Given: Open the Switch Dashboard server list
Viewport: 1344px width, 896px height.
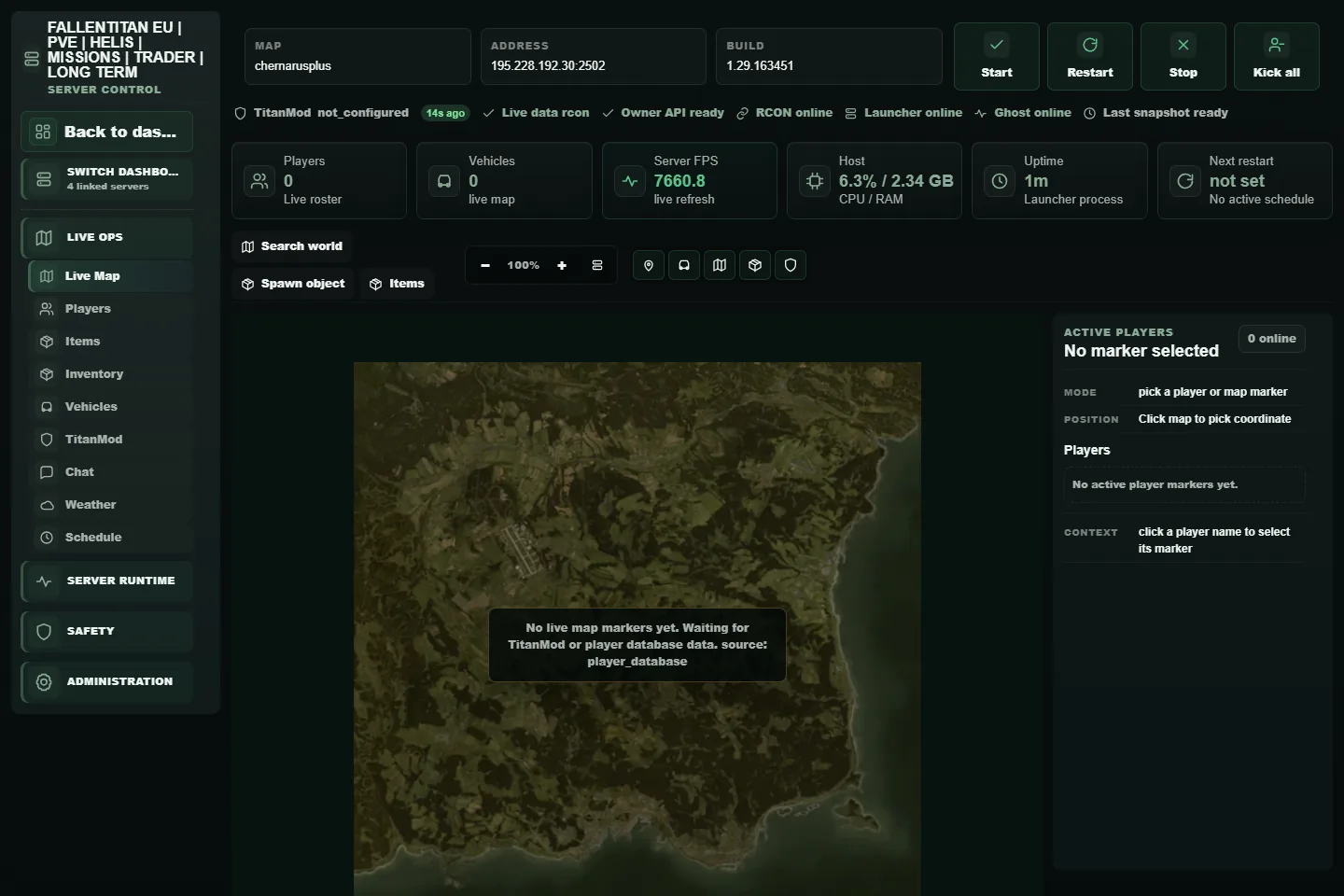Looking at the screenshot, I should 106,178.
